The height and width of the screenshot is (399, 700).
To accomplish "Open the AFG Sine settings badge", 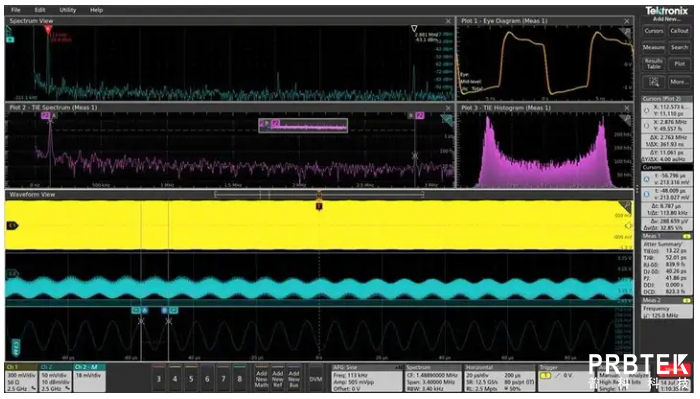I will point(367,378).
